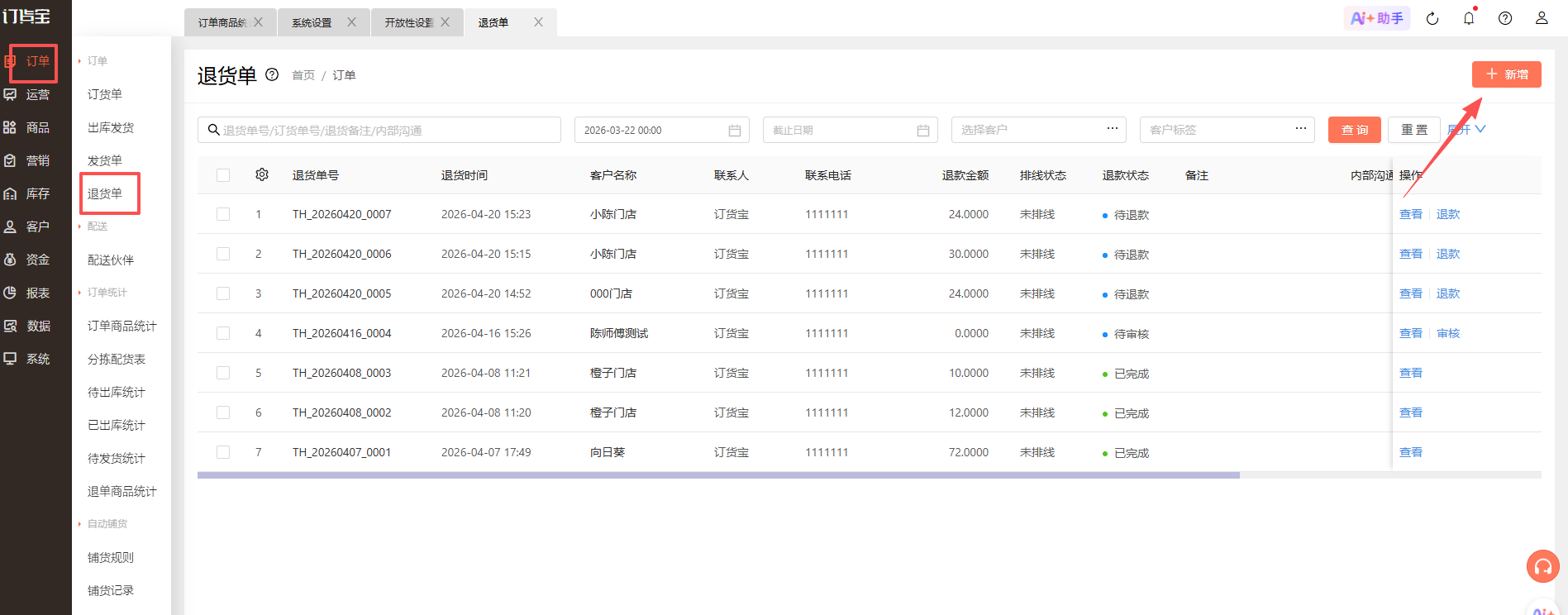Open the 资金 sidebar section

(36, 260)
